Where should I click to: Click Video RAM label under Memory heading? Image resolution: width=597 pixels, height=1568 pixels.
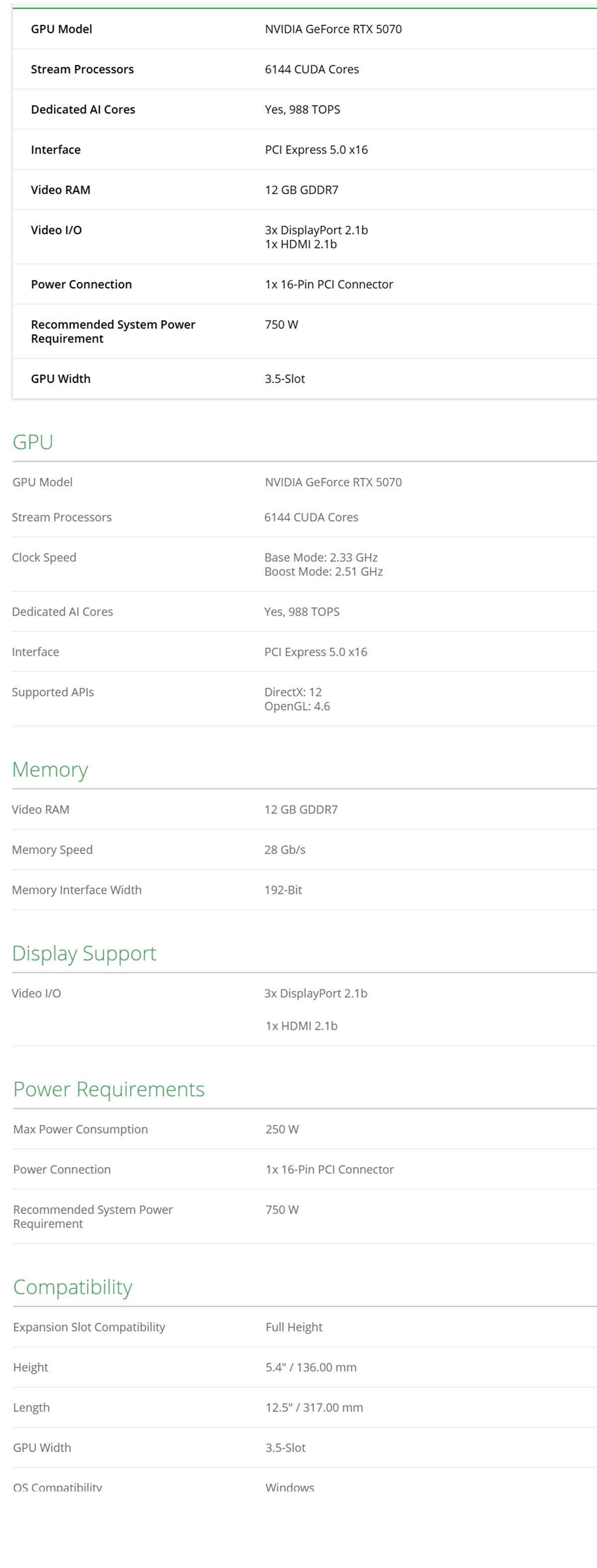[41, 809]
